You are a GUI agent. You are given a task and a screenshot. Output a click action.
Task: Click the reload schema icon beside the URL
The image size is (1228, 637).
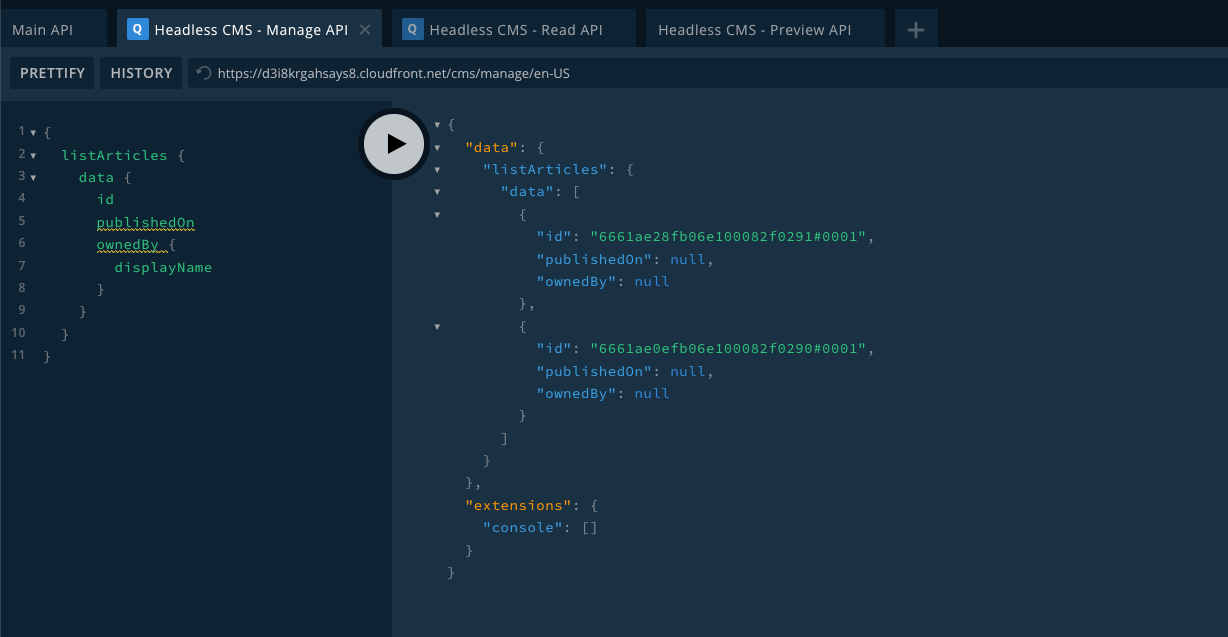pyautogui.click(x=204, y=73)
